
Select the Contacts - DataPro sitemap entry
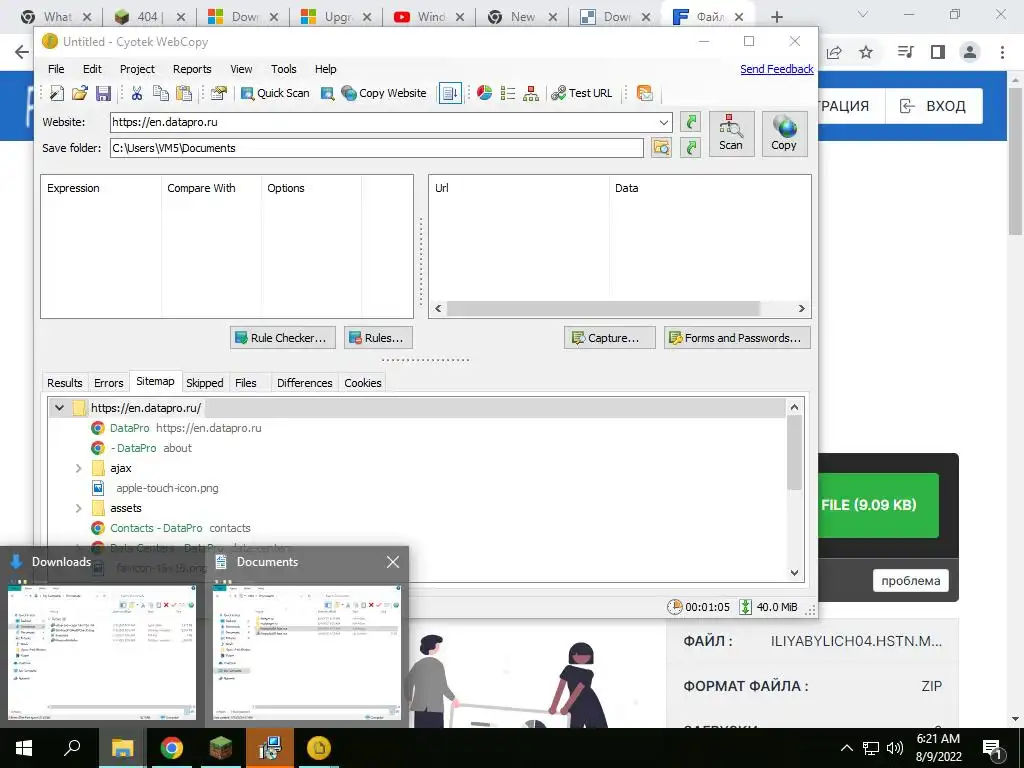(180, 528)
